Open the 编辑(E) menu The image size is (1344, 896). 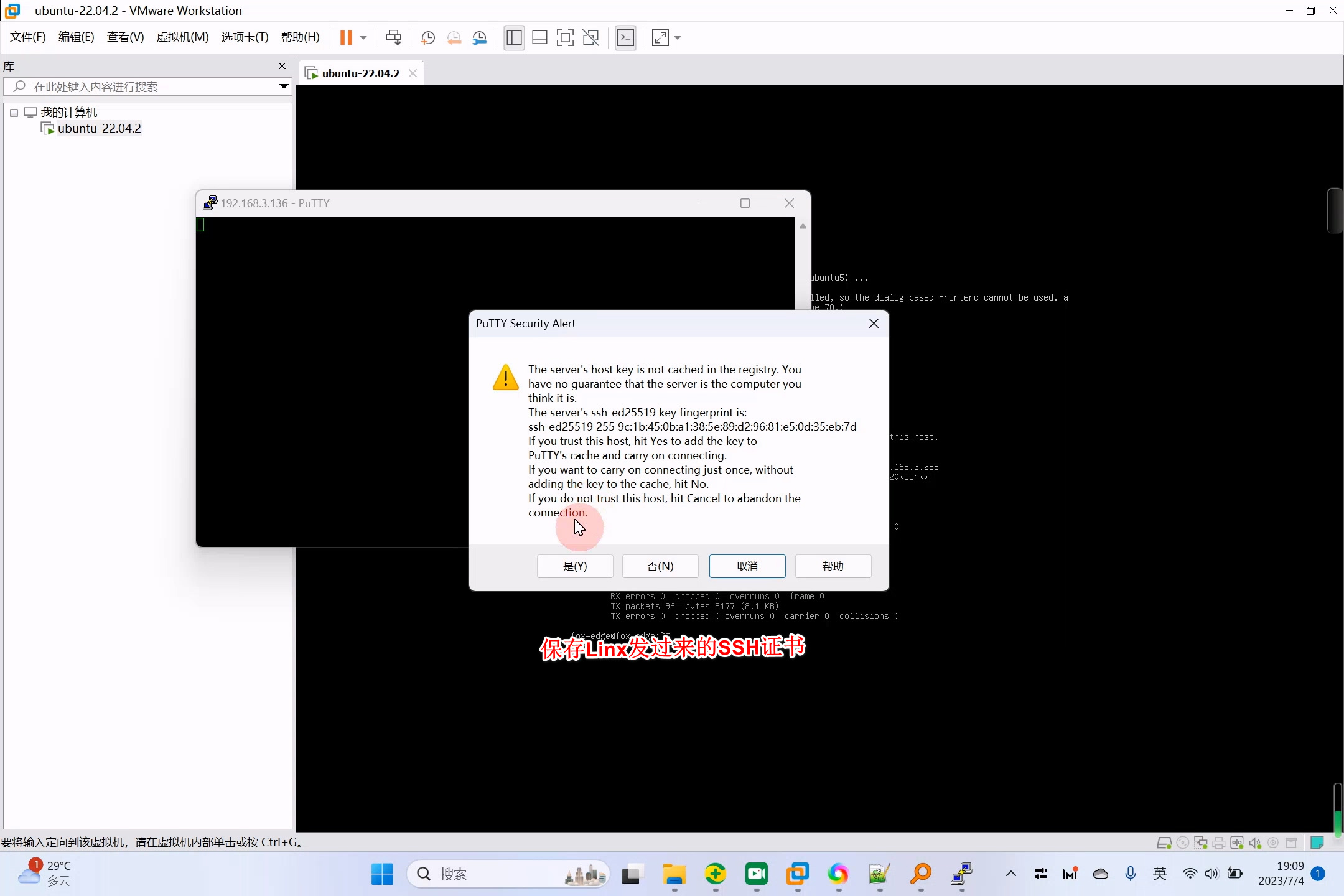coord(77,37)
